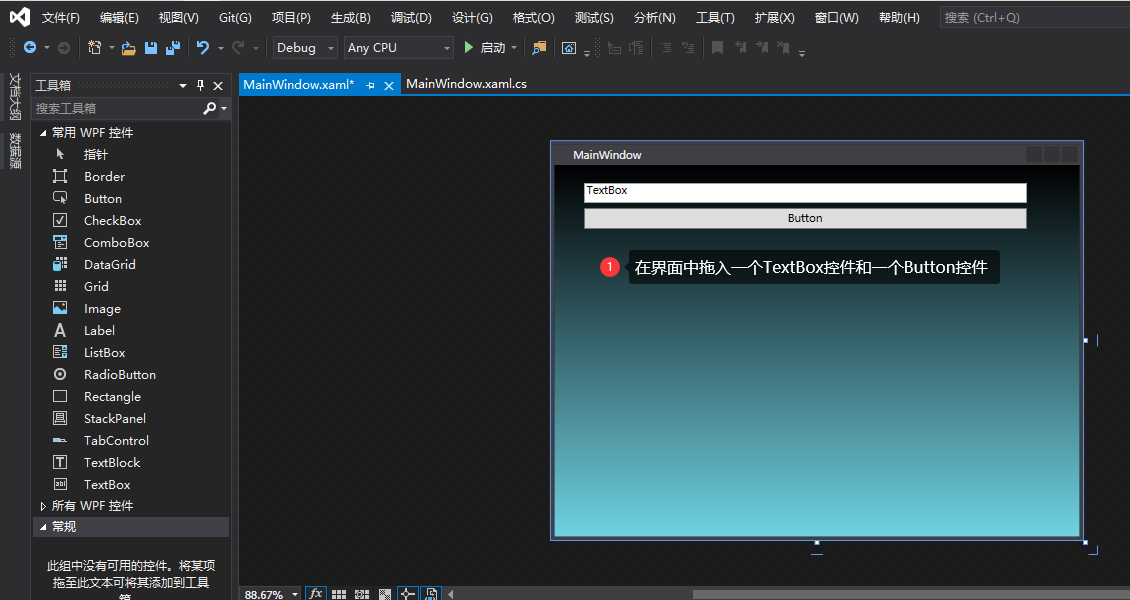The height and width of the screenshot is (600, 1130).
Task: Pin the Toolbox panel
Action: tap(200, 85)
